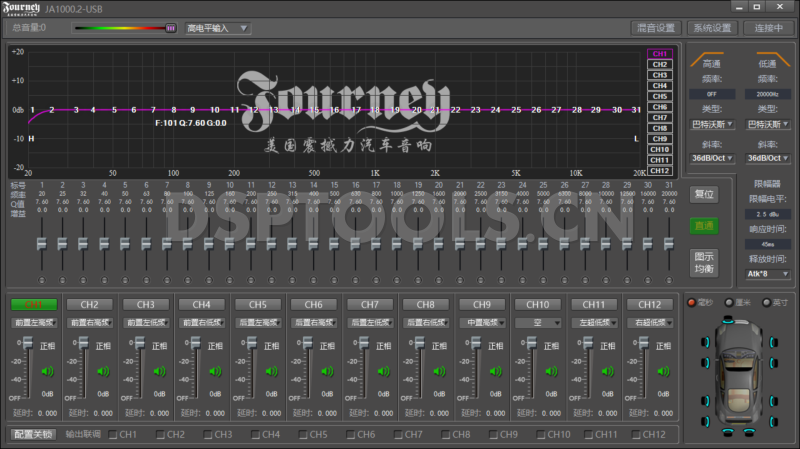Mute the CH7 speaker icon
Screen dimensions: 800x449
pyautogui.click(x=384, y=371)
